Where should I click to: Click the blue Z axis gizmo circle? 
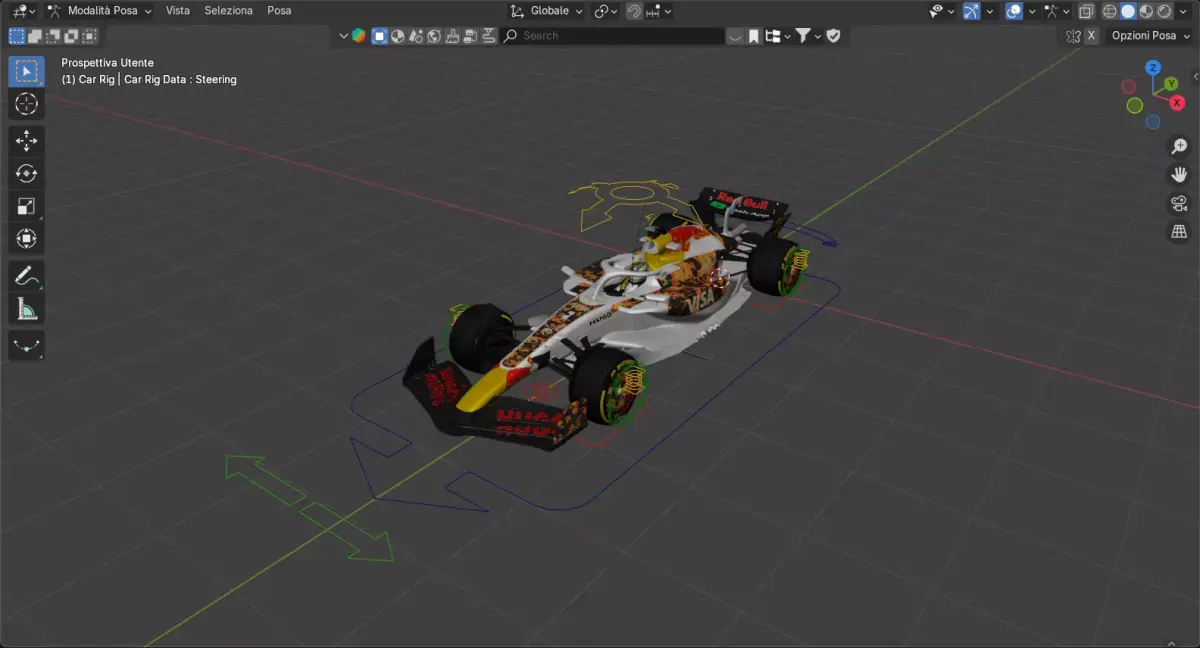point(1152,68)
